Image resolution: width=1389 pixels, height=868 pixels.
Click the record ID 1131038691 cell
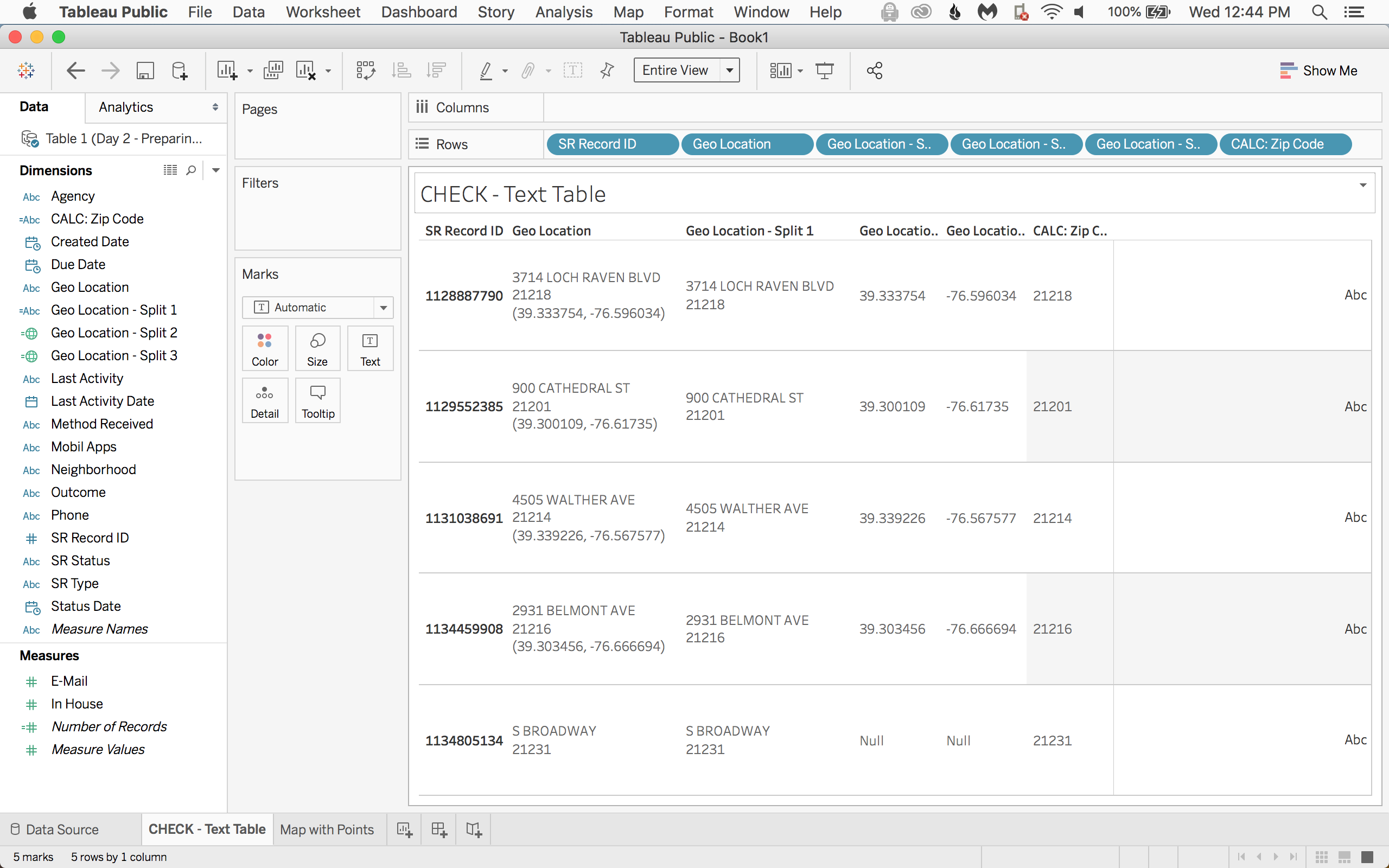pyautogui.click(x=464, y=518)
